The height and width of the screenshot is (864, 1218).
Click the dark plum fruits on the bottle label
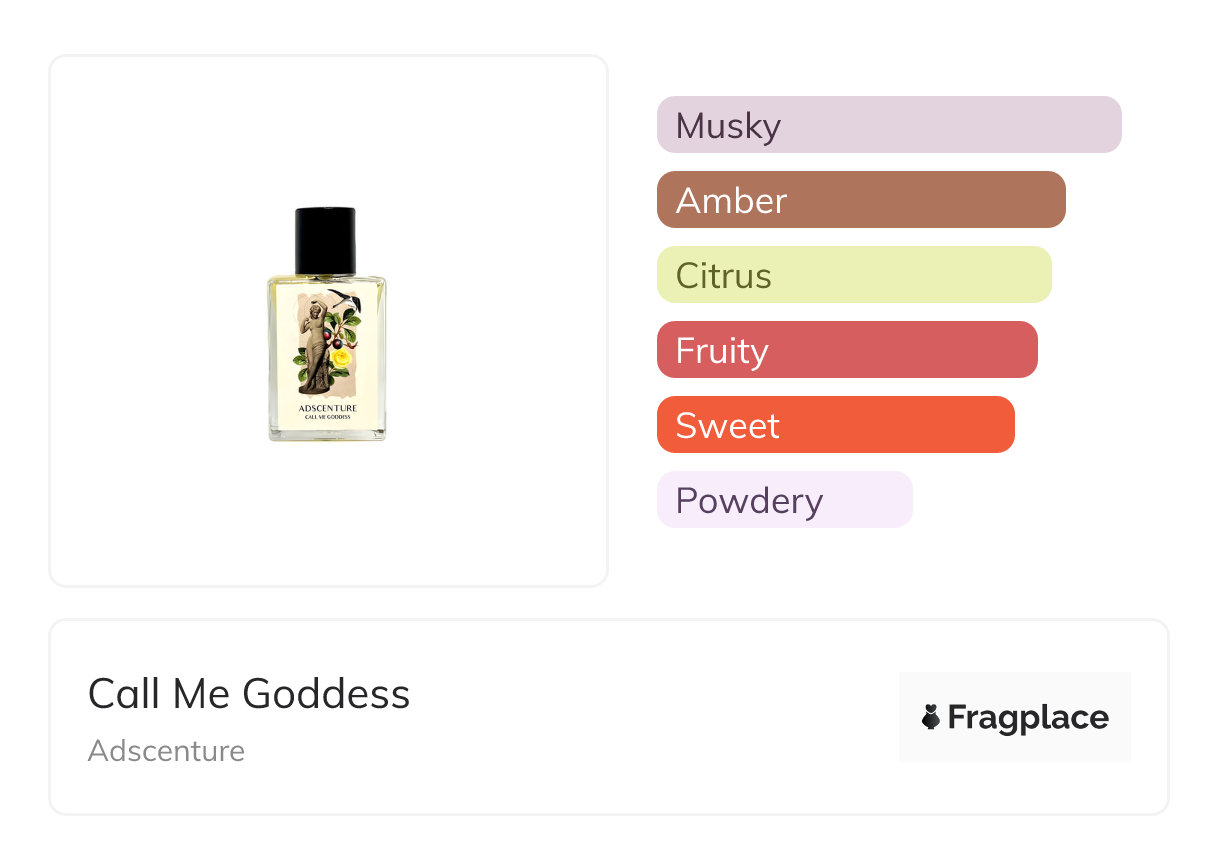[337, 343]
